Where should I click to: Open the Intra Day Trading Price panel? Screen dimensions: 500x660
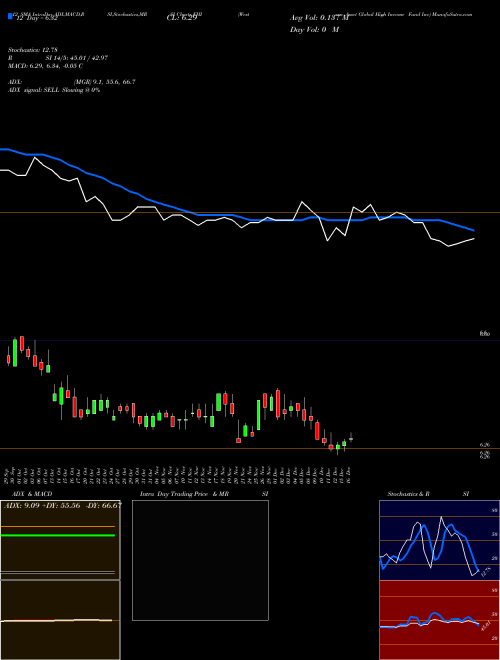pyautogui.click(x=200, y=560)
